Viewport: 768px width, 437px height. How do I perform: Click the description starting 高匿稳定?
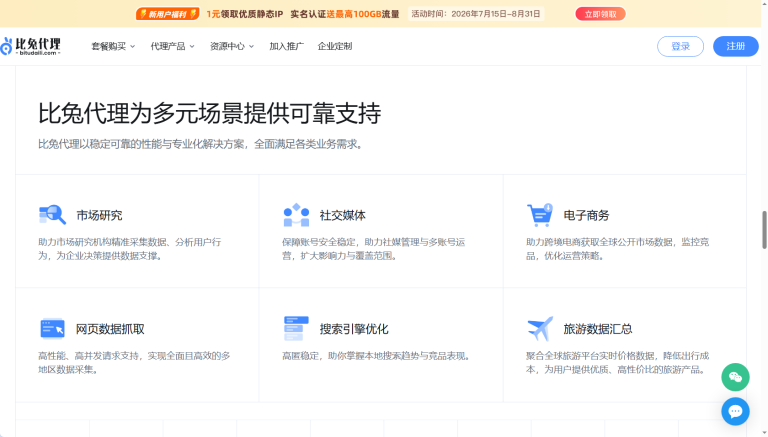point(377,356)
